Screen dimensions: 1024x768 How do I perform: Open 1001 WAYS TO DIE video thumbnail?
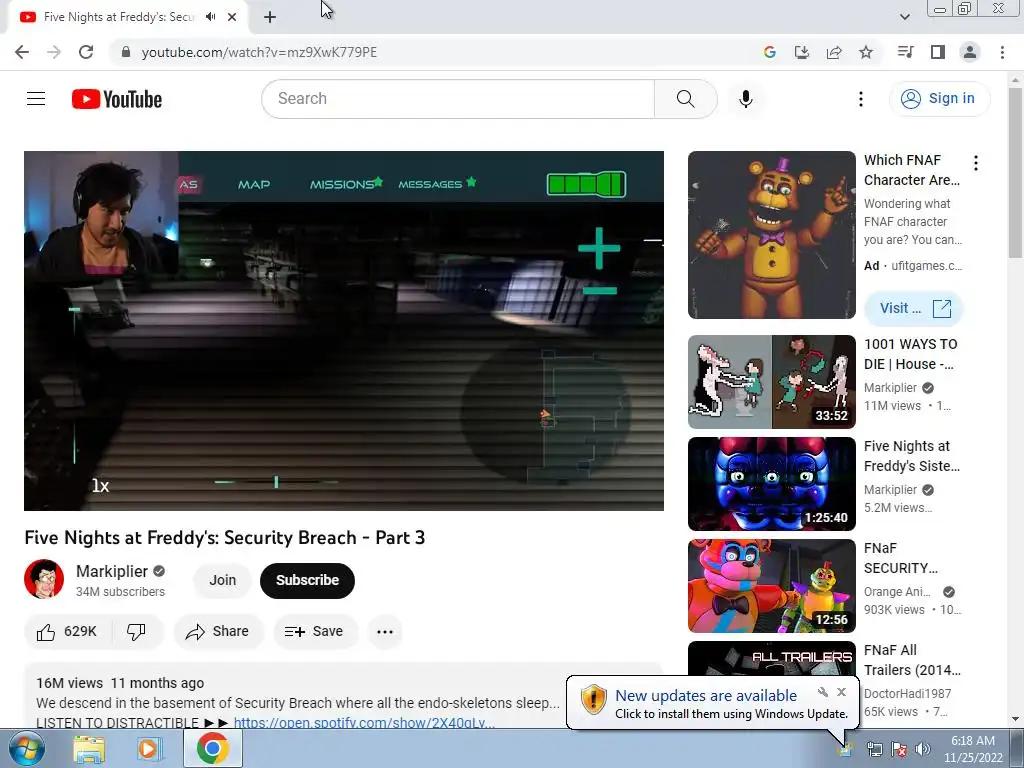(x=771, y=382)
